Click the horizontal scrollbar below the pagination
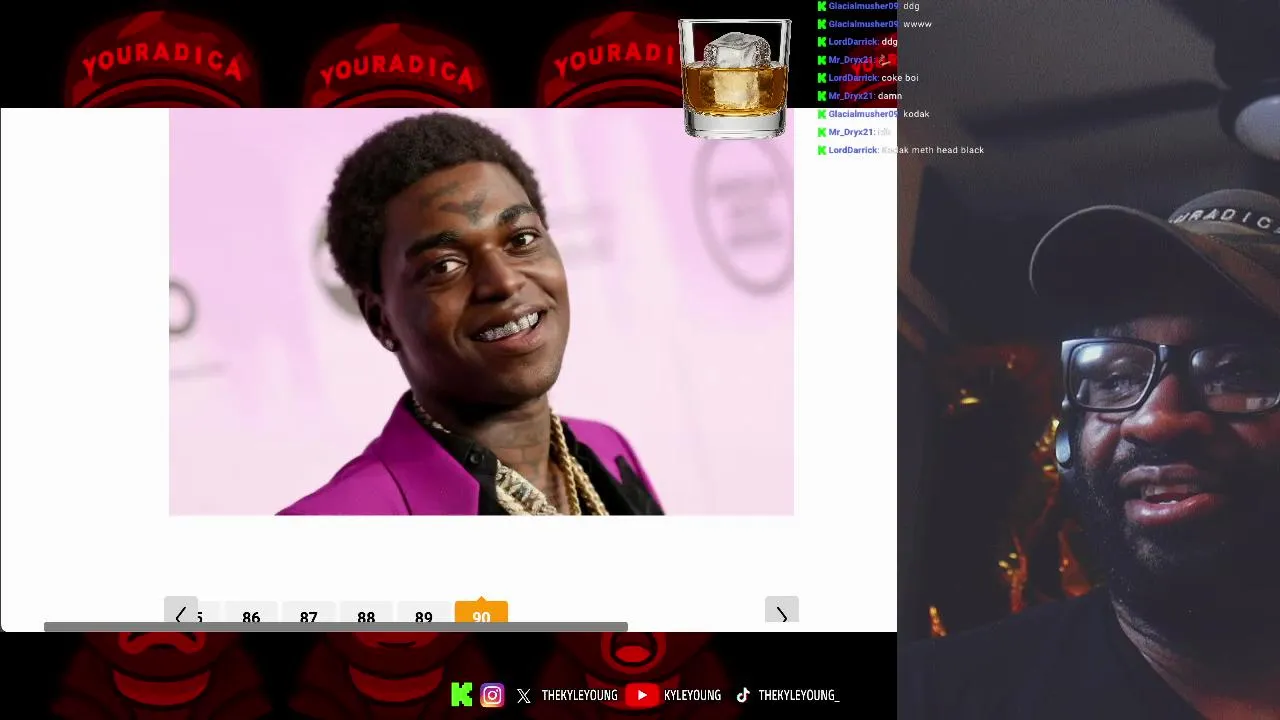Viewport: 1280px width, 720px height. pyautogui.click(x=336, y=627)
